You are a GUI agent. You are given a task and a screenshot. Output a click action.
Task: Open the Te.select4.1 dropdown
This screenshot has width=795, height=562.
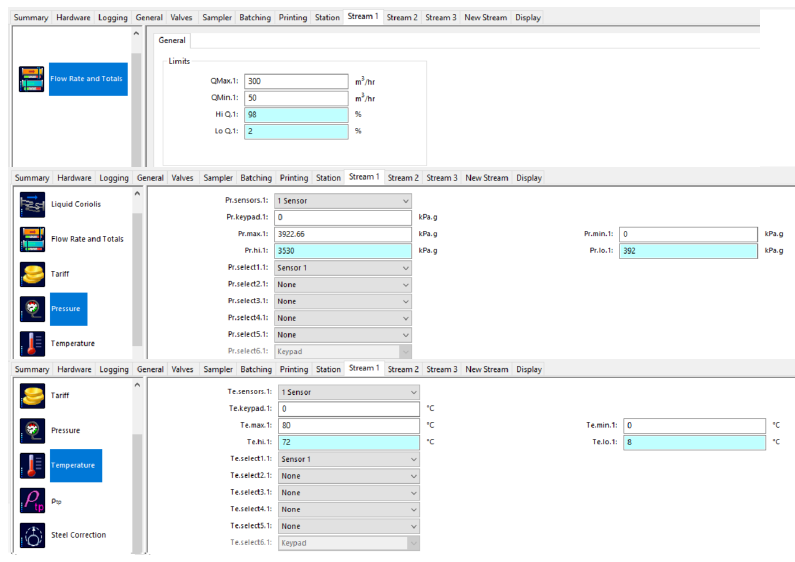coord(349,509)
